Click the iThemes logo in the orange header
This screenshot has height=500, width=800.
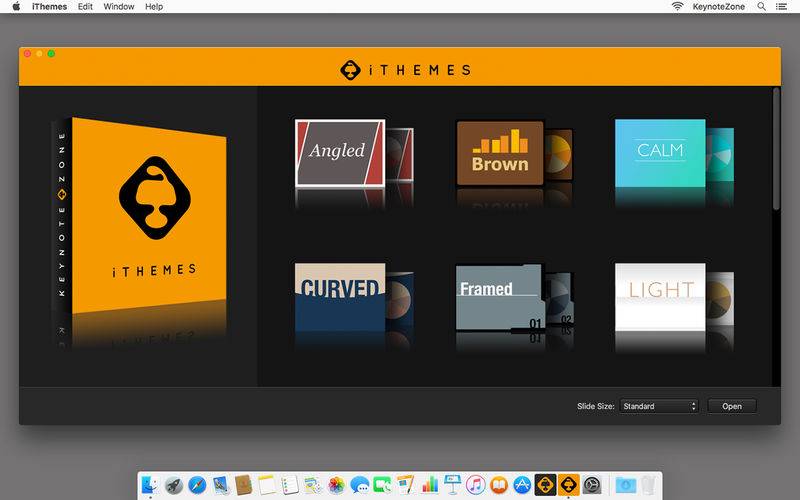pyautogui.click(x=406, y=70)
